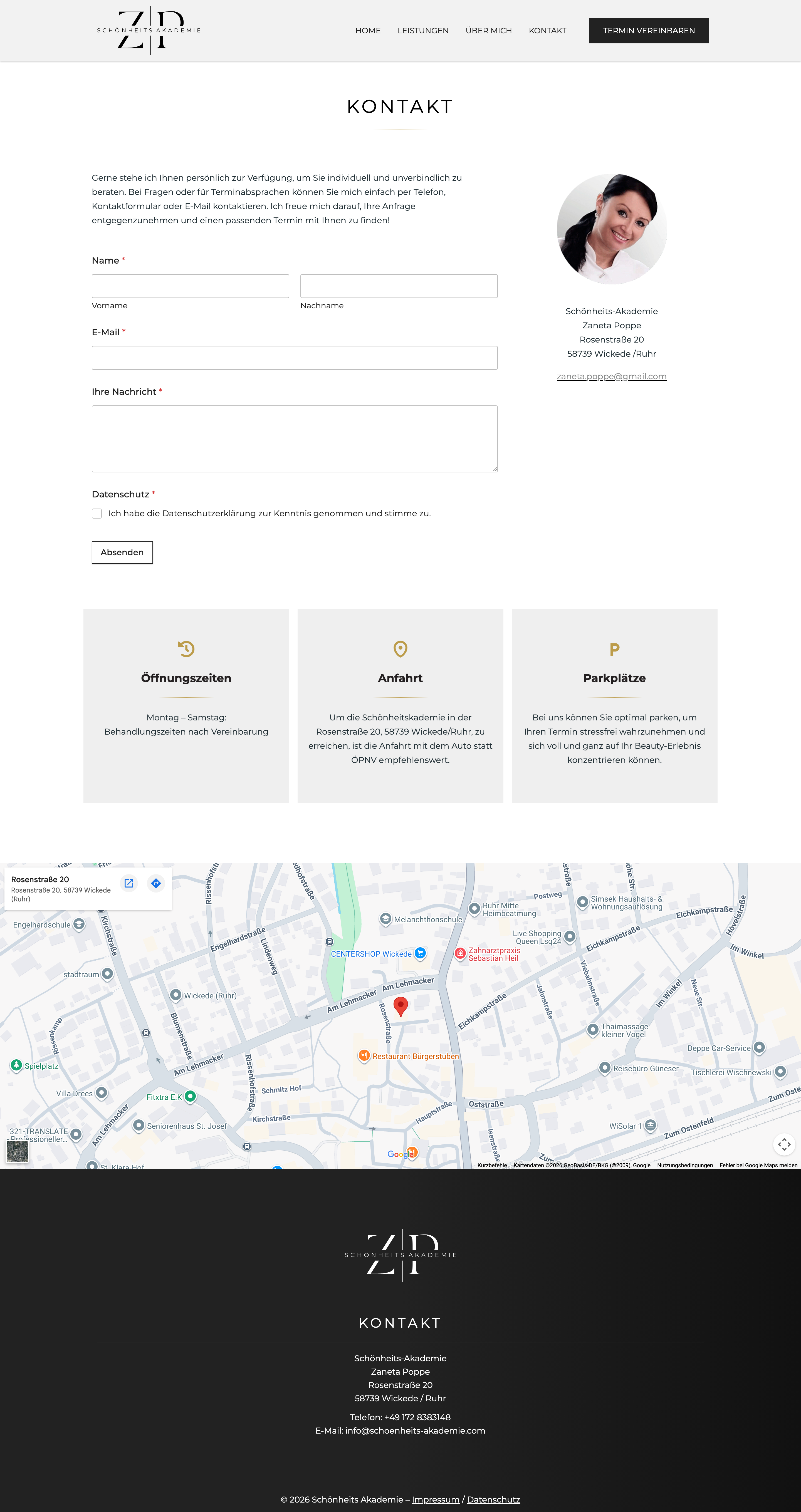Viewport: 801px width, 1512px height.
Task: Focus the Nachname input field
Action: (399, 286)
